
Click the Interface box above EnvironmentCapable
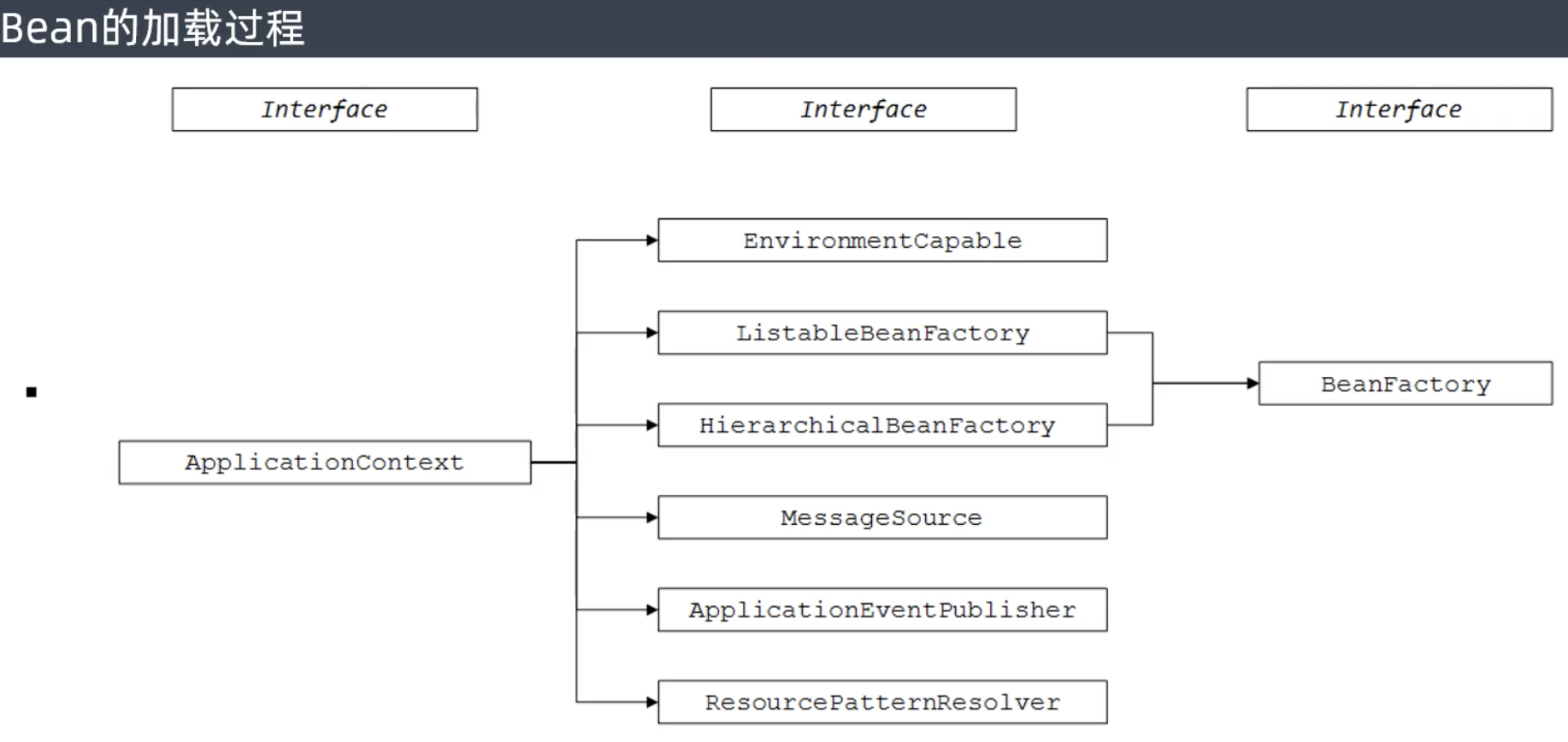coord(864,109)
